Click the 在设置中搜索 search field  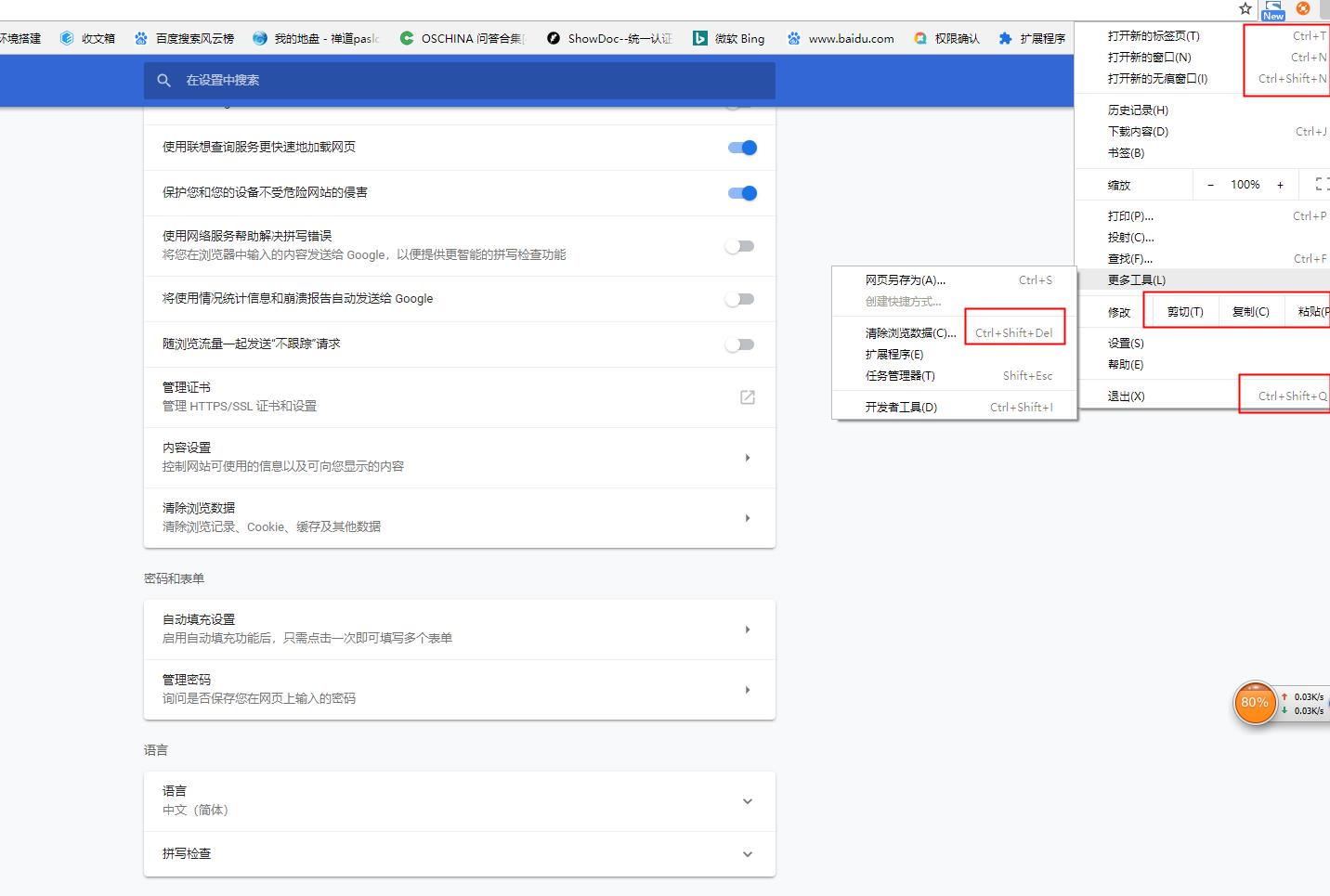tap(460, 81)
